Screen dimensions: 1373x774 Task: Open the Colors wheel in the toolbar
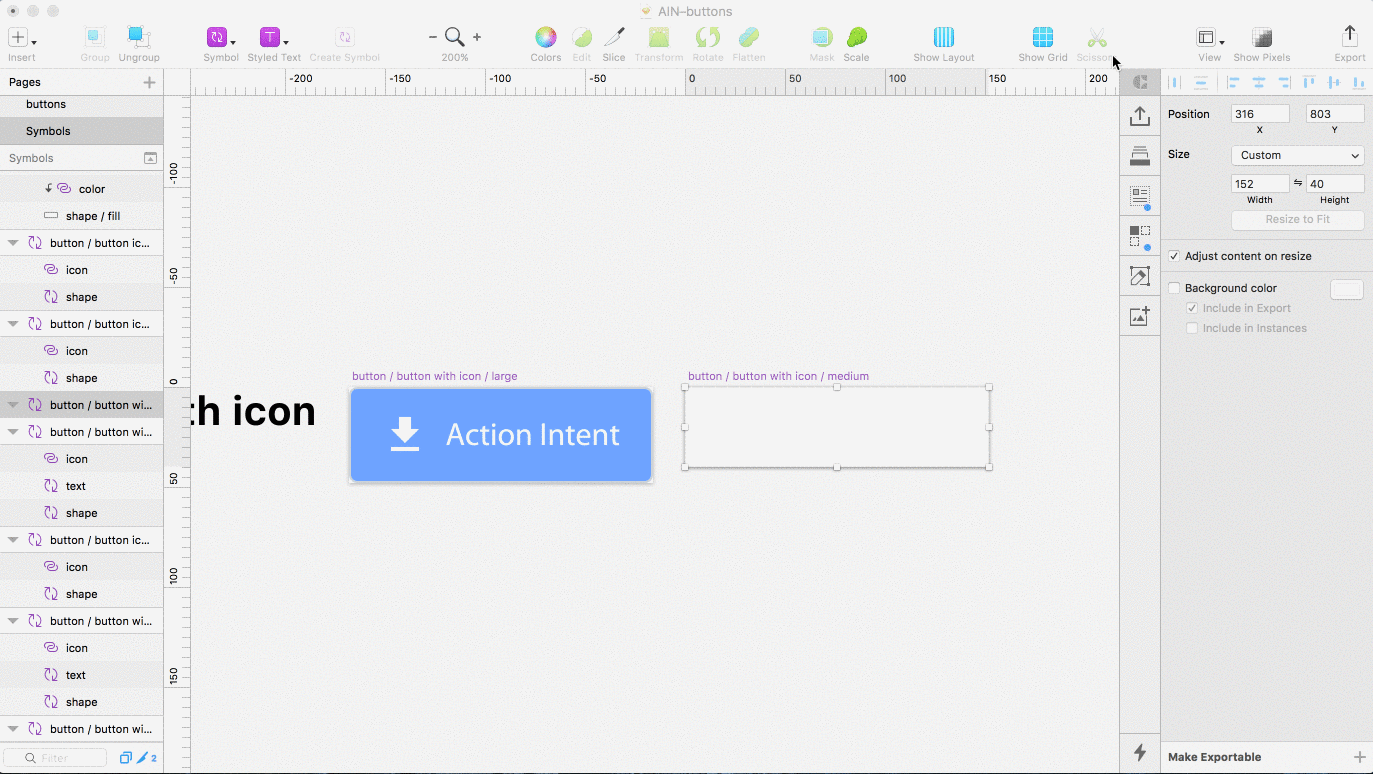[x=546, y=38]
